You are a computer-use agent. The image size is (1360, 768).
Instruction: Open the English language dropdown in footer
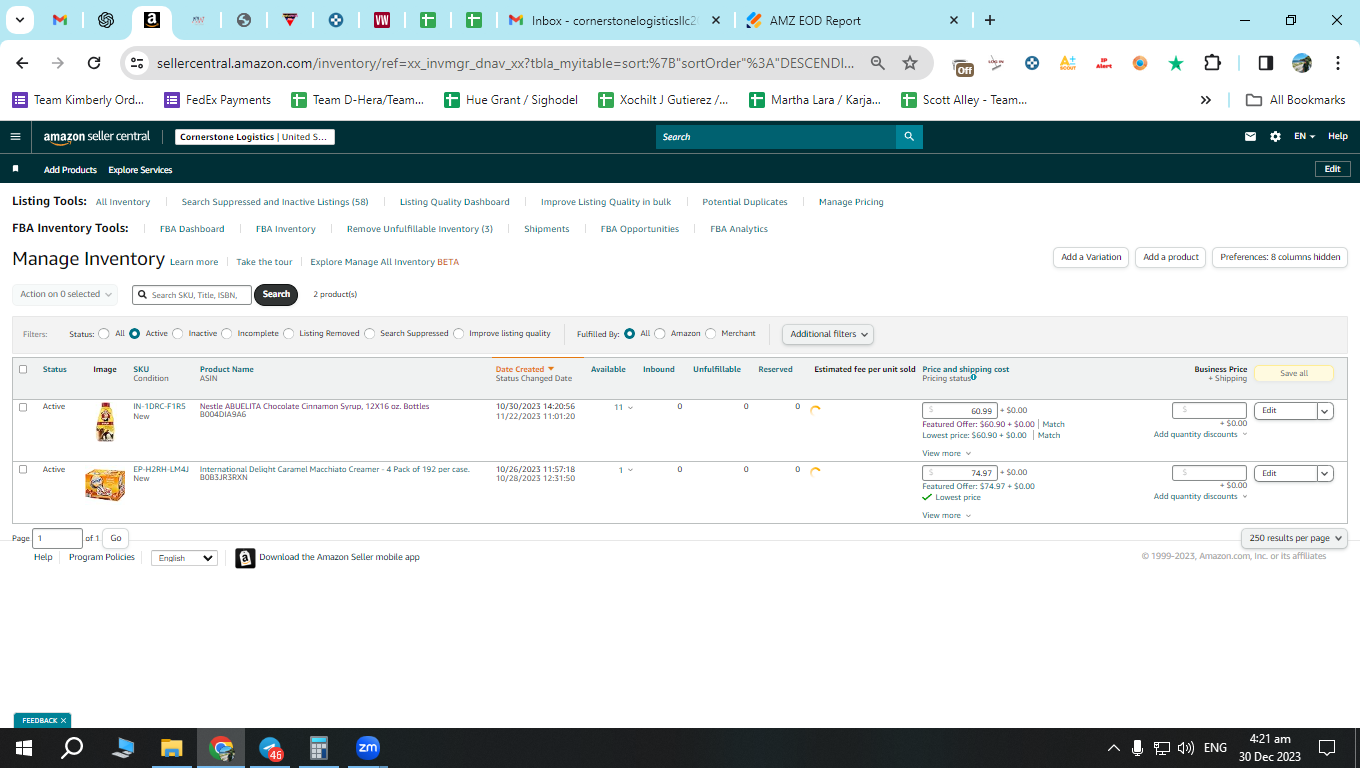pos(184,558)
